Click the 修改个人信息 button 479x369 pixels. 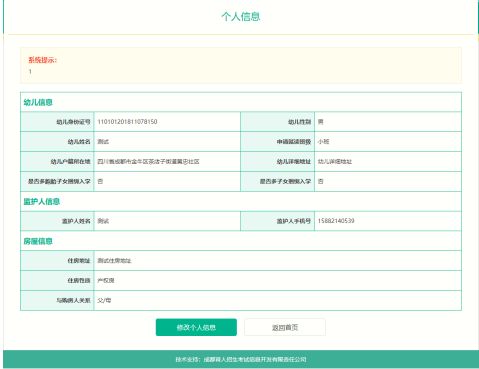click(x=196, y=327)
